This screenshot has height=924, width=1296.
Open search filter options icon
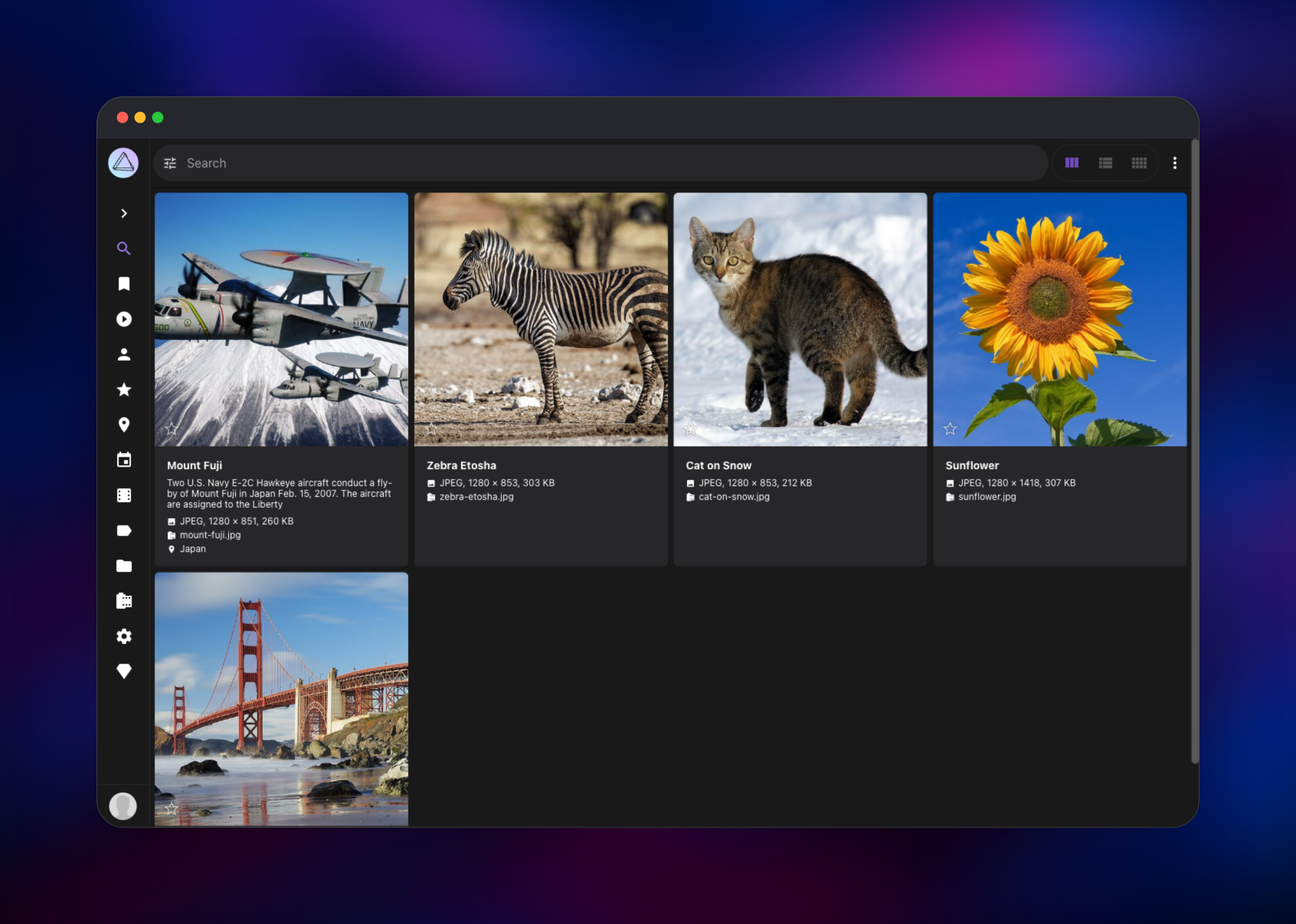pos(170,163)
